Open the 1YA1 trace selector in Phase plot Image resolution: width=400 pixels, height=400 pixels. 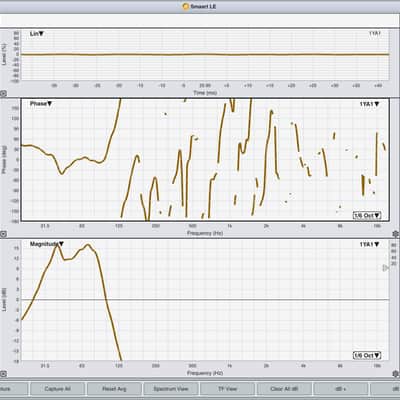click(x=369, y=104)
